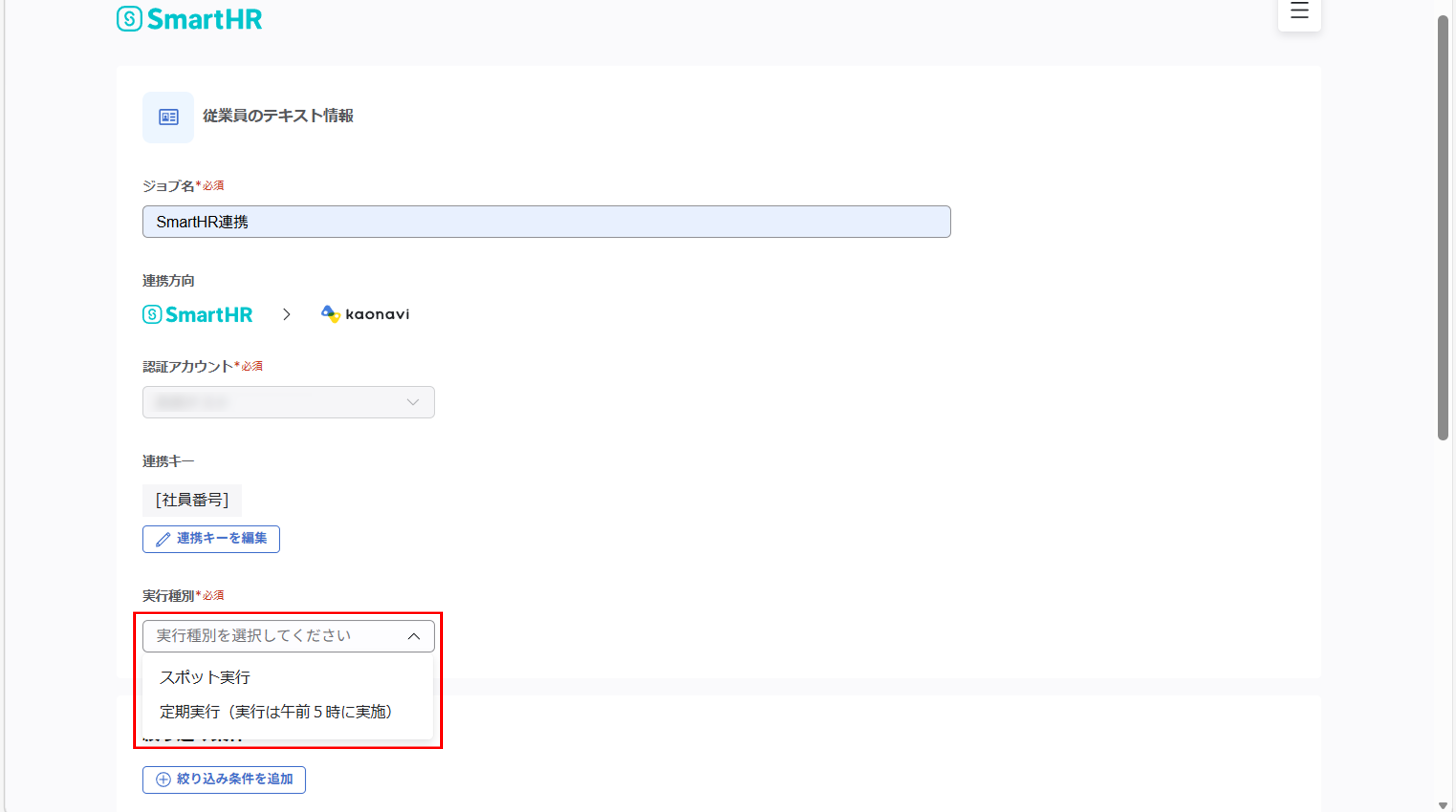Focus the ジョブ名 input field

coord(547,222)
